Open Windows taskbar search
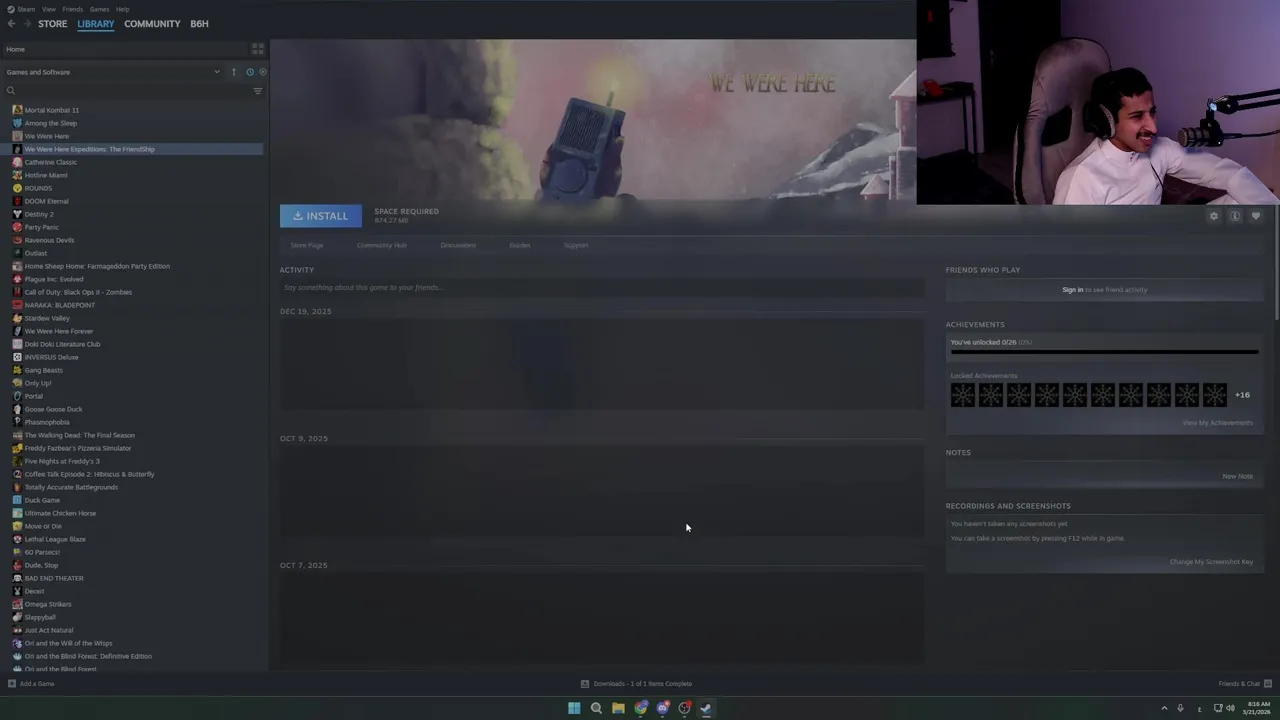This screenshot has width=1280, height=720. 596,708
